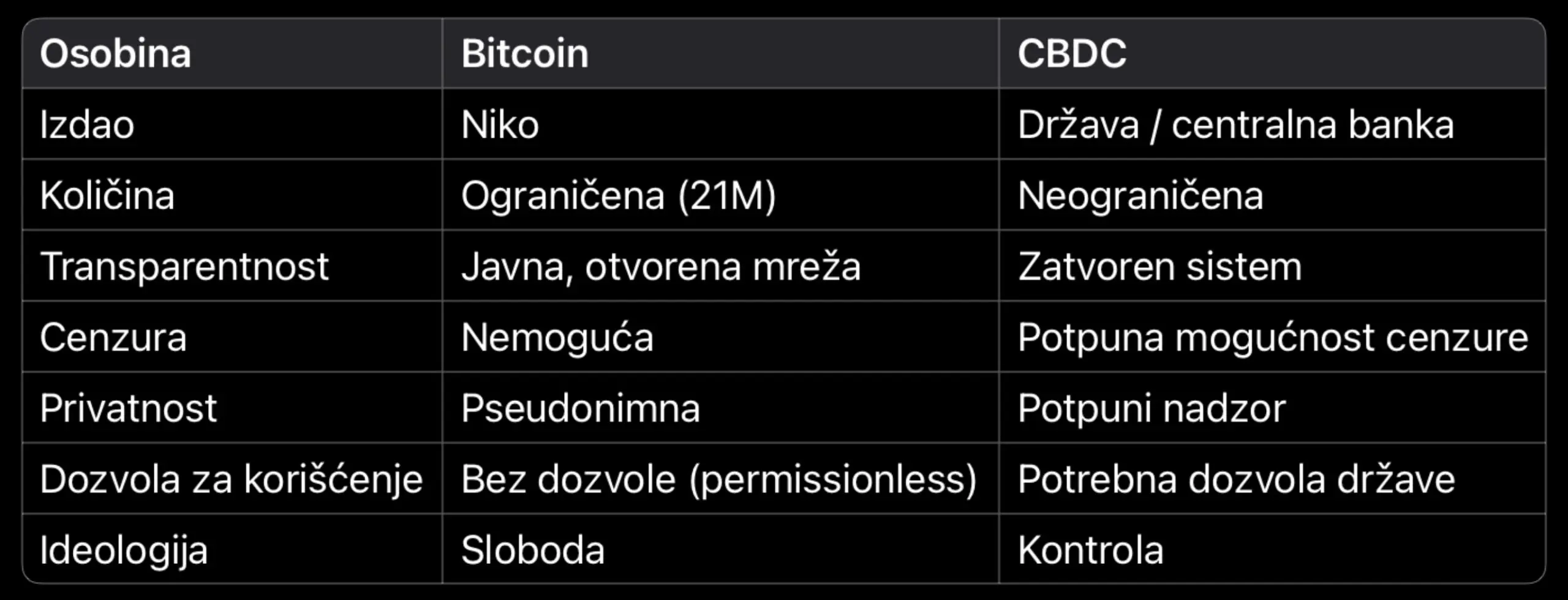Screen dimensions: 1568x600
Task: Click the "Ograničena (21M)" cell
Action: tap(618, 195)
